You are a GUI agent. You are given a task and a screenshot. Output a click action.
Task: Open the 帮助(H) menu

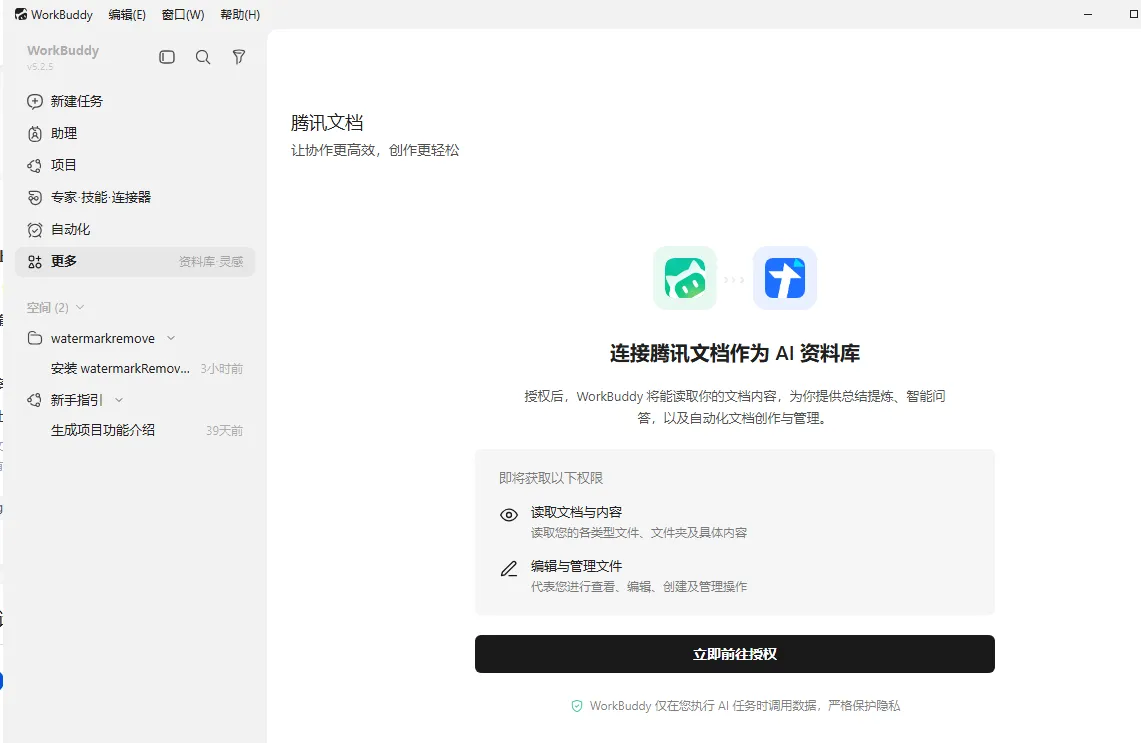pos(240,14)
